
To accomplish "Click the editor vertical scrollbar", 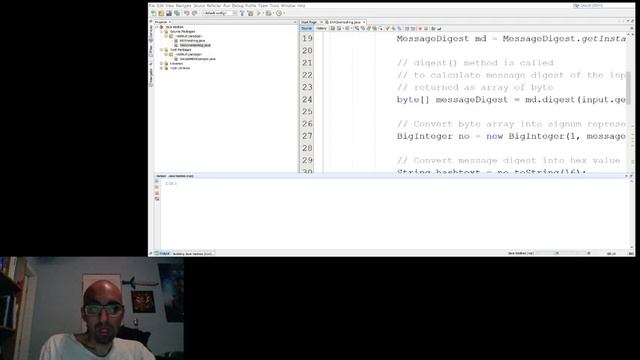I will (629, 88).
